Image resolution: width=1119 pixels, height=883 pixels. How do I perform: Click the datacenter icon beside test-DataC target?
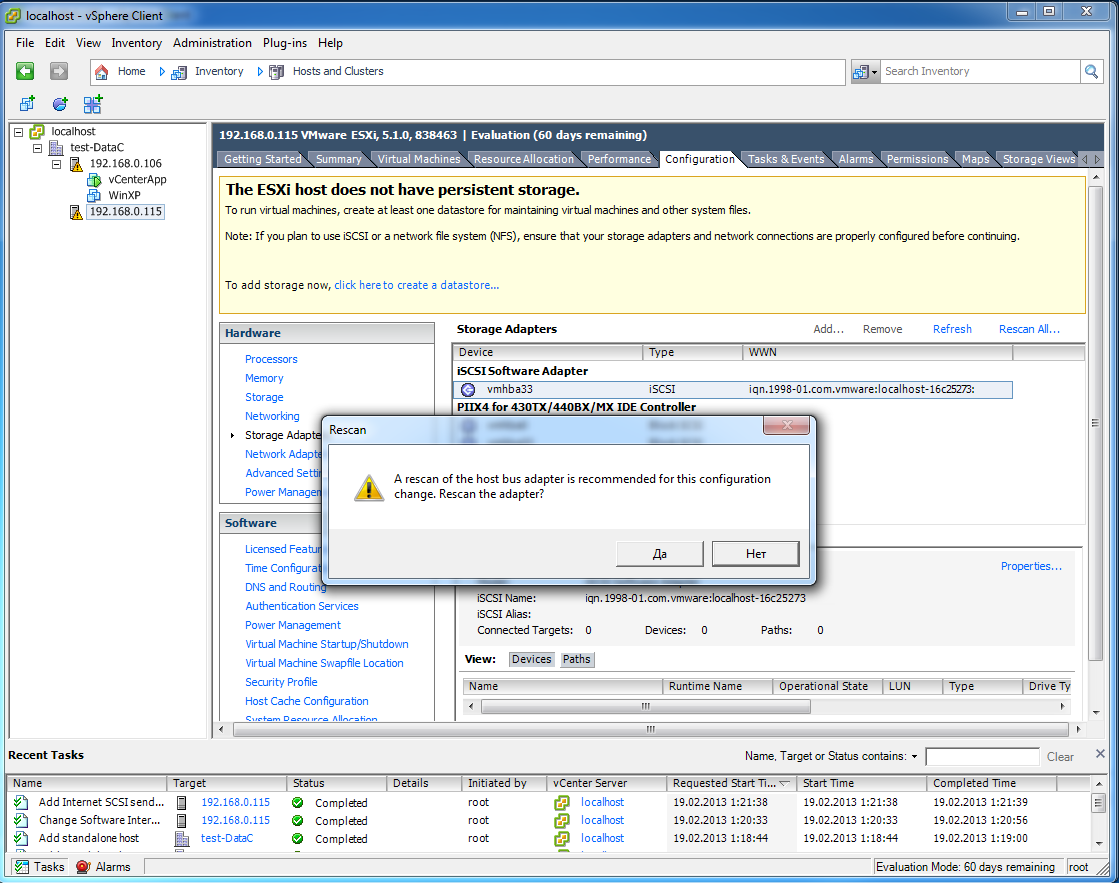[182, 839]
